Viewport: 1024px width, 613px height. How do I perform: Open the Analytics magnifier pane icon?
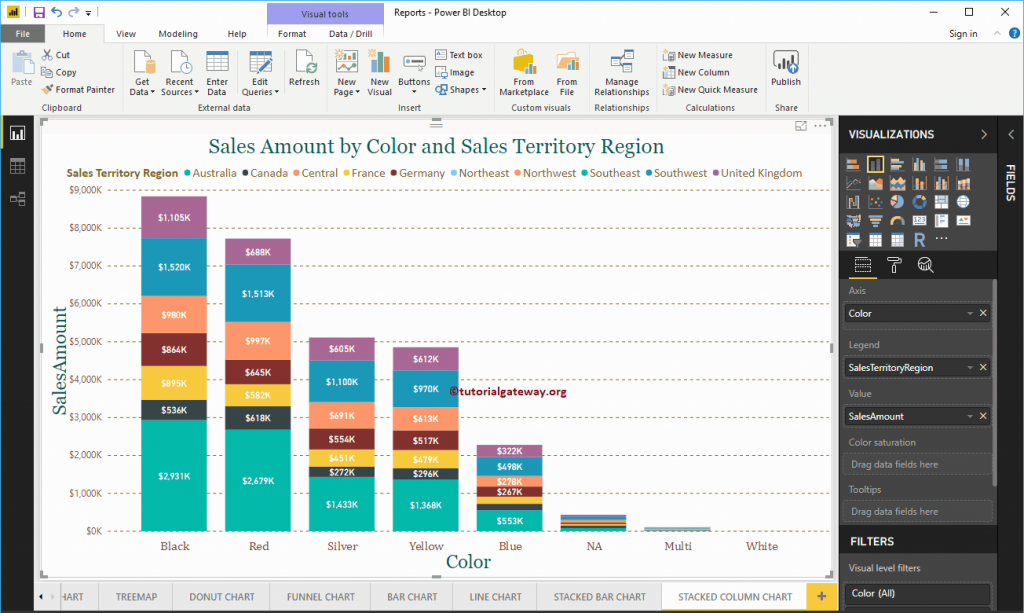pyautogui.click(x=925, y=265)
